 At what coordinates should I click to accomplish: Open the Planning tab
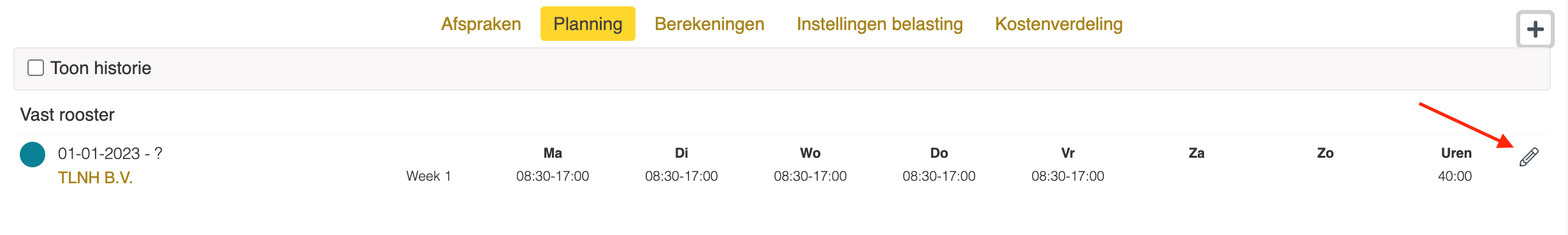588,24
